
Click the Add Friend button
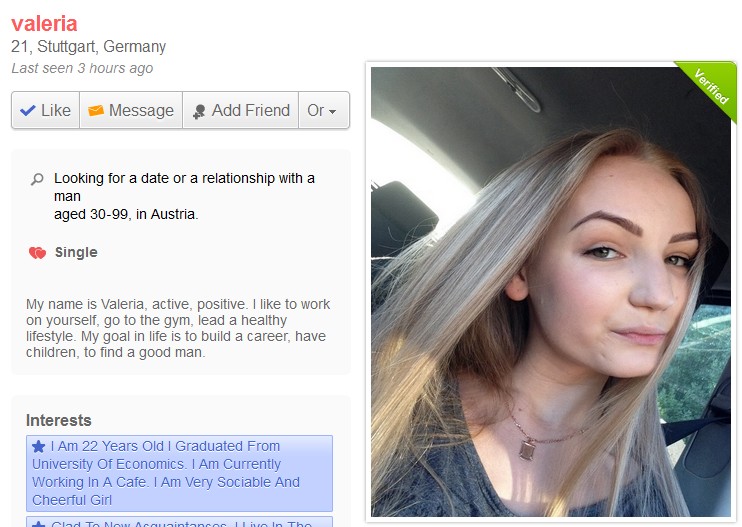[x=241, y=110]
